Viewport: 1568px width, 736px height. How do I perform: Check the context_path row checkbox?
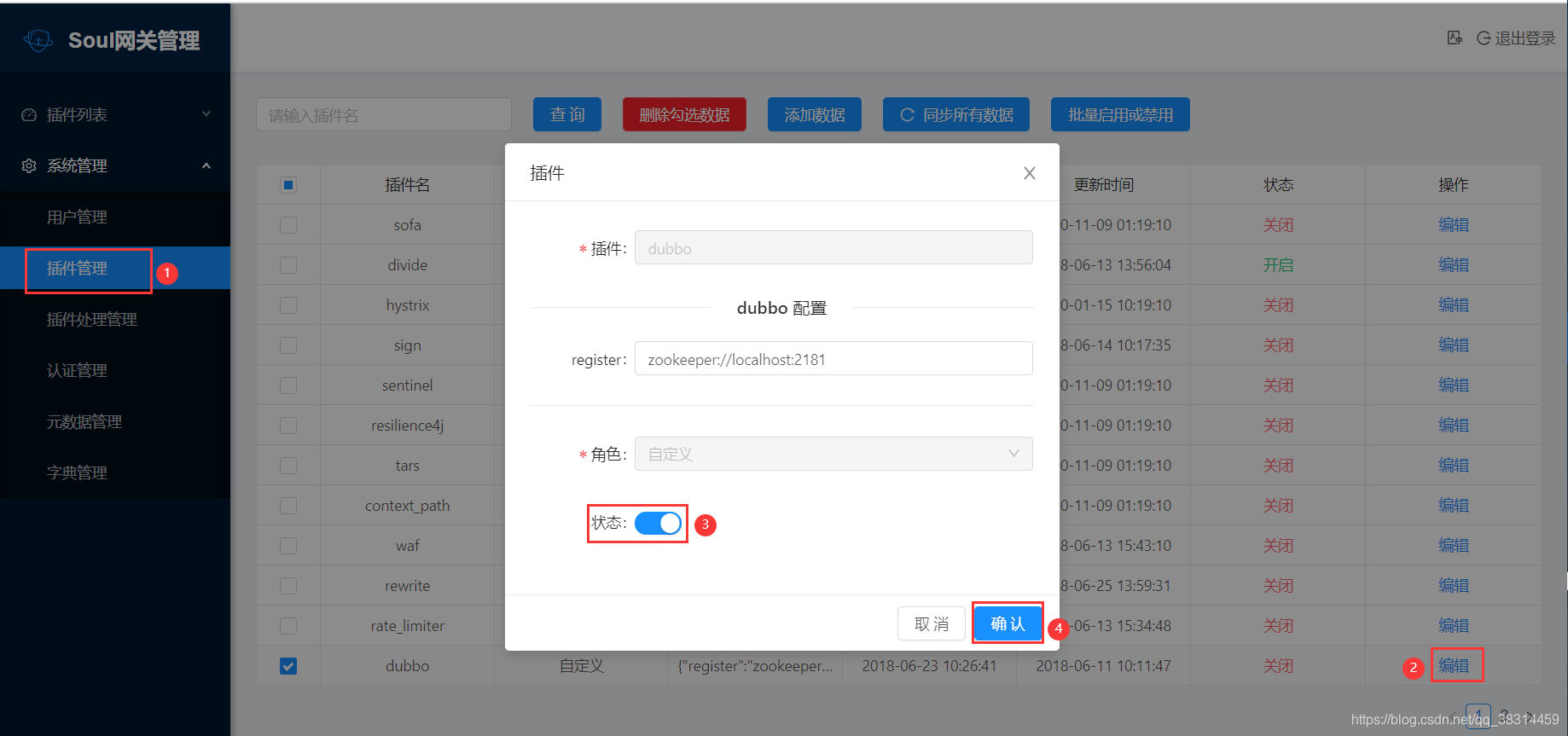click(288, 506)
